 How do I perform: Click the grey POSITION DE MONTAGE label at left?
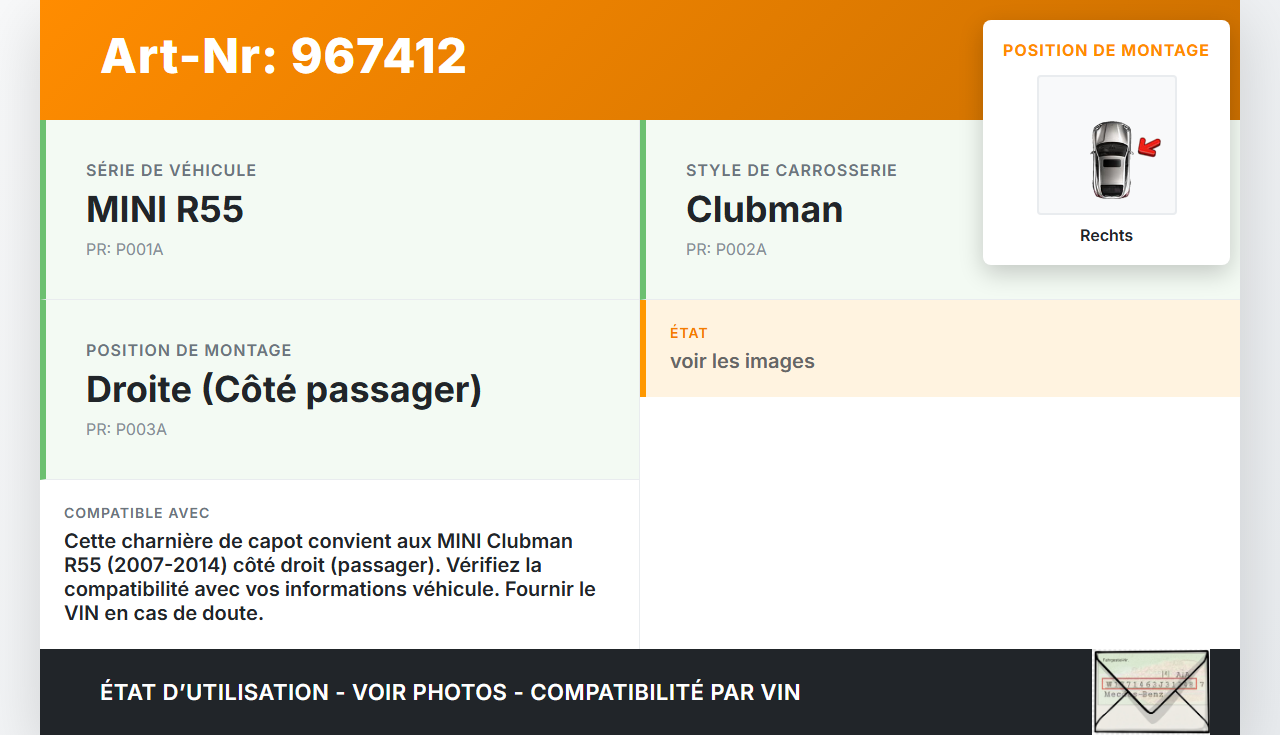tap(189, 350)
